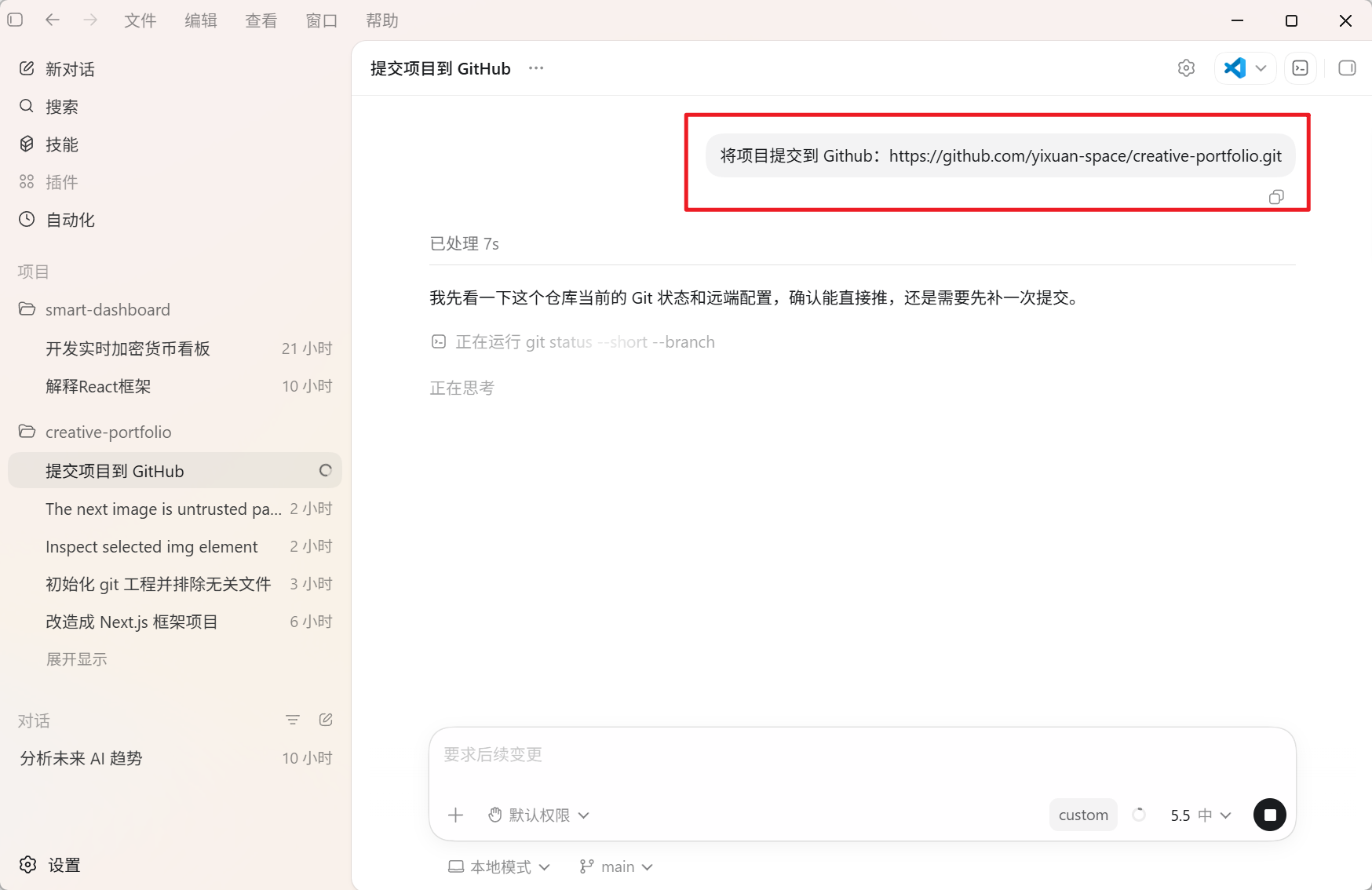The height and width of the screenshot is (890, 1372).
Task: Open 开发实时加密货币看板 conversation
Action: [175, 348]
